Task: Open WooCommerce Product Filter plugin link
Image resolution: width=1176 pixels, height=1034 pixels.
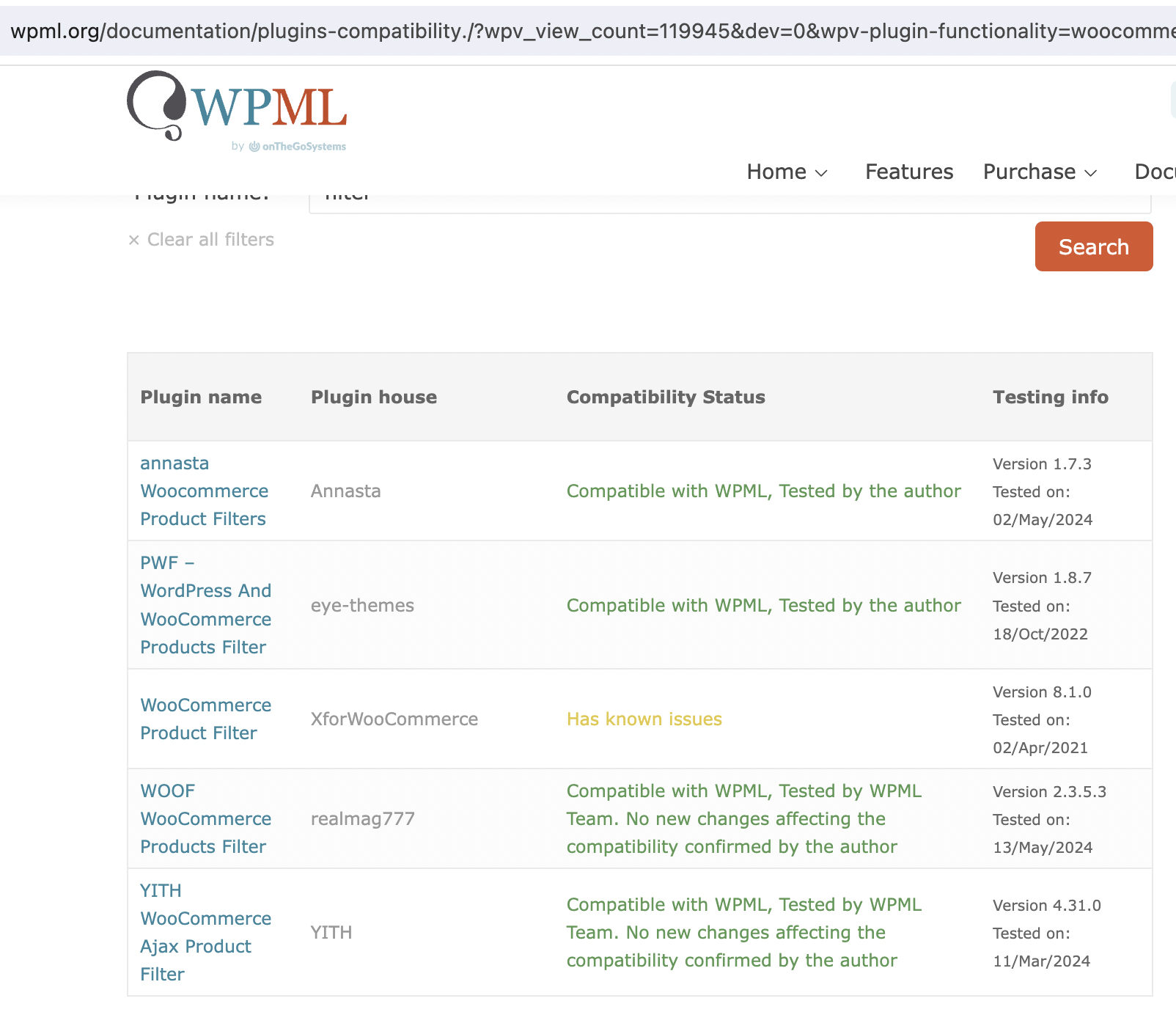Action: (x=206, y=719)
